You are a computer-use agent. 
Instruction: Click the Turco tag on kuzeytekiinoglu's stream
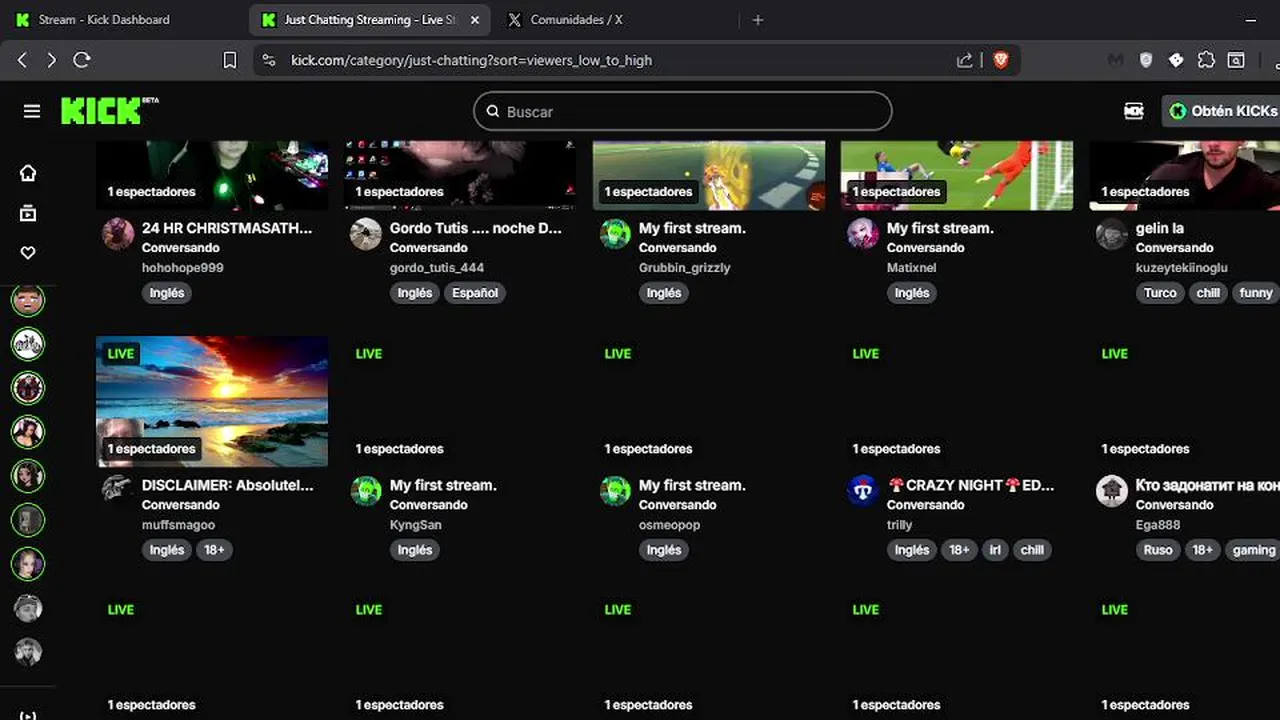1160,293
